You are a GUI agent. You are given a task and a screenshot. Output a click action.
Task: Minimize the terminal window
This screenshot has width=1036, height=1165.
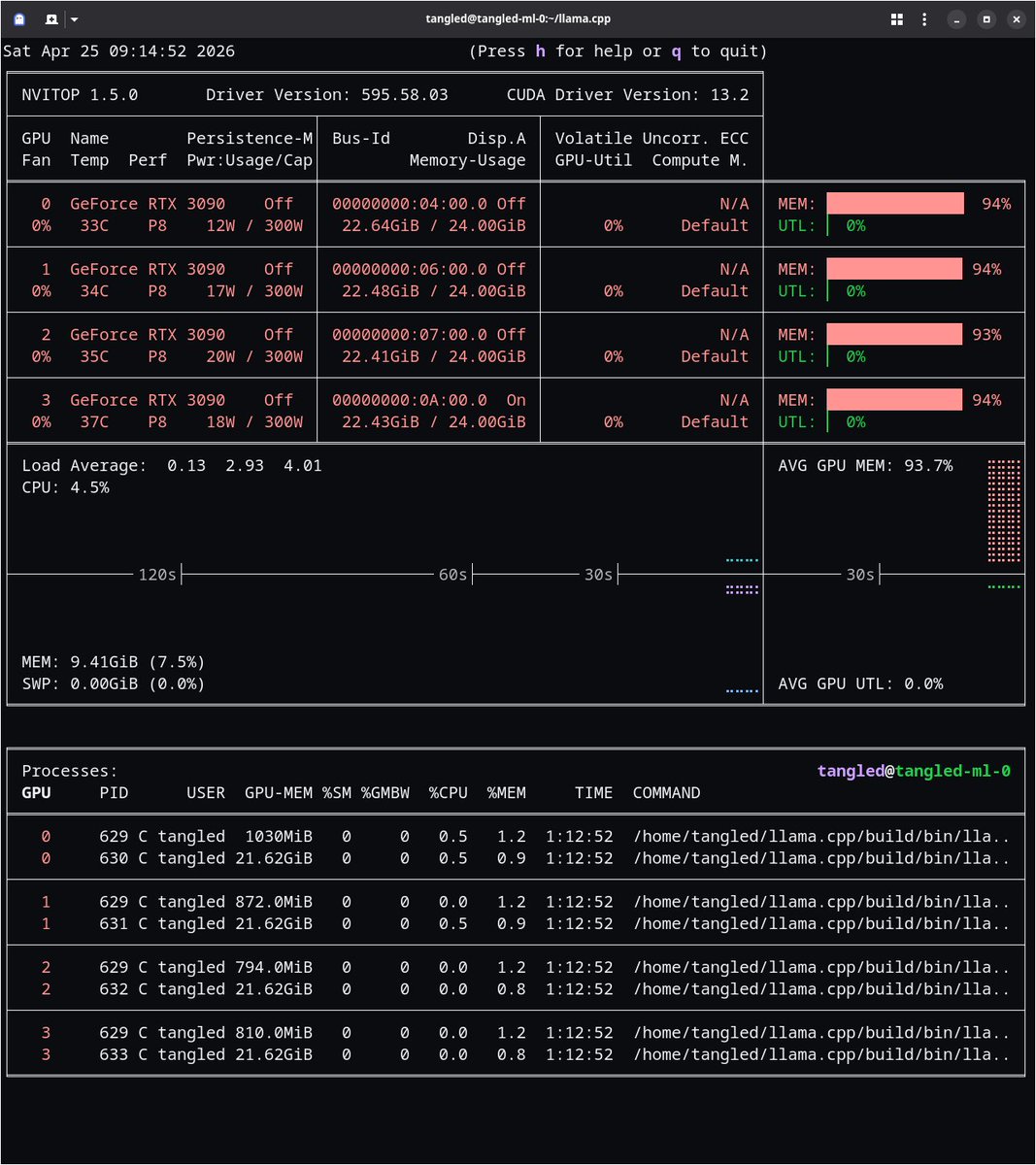pos(956,19)
